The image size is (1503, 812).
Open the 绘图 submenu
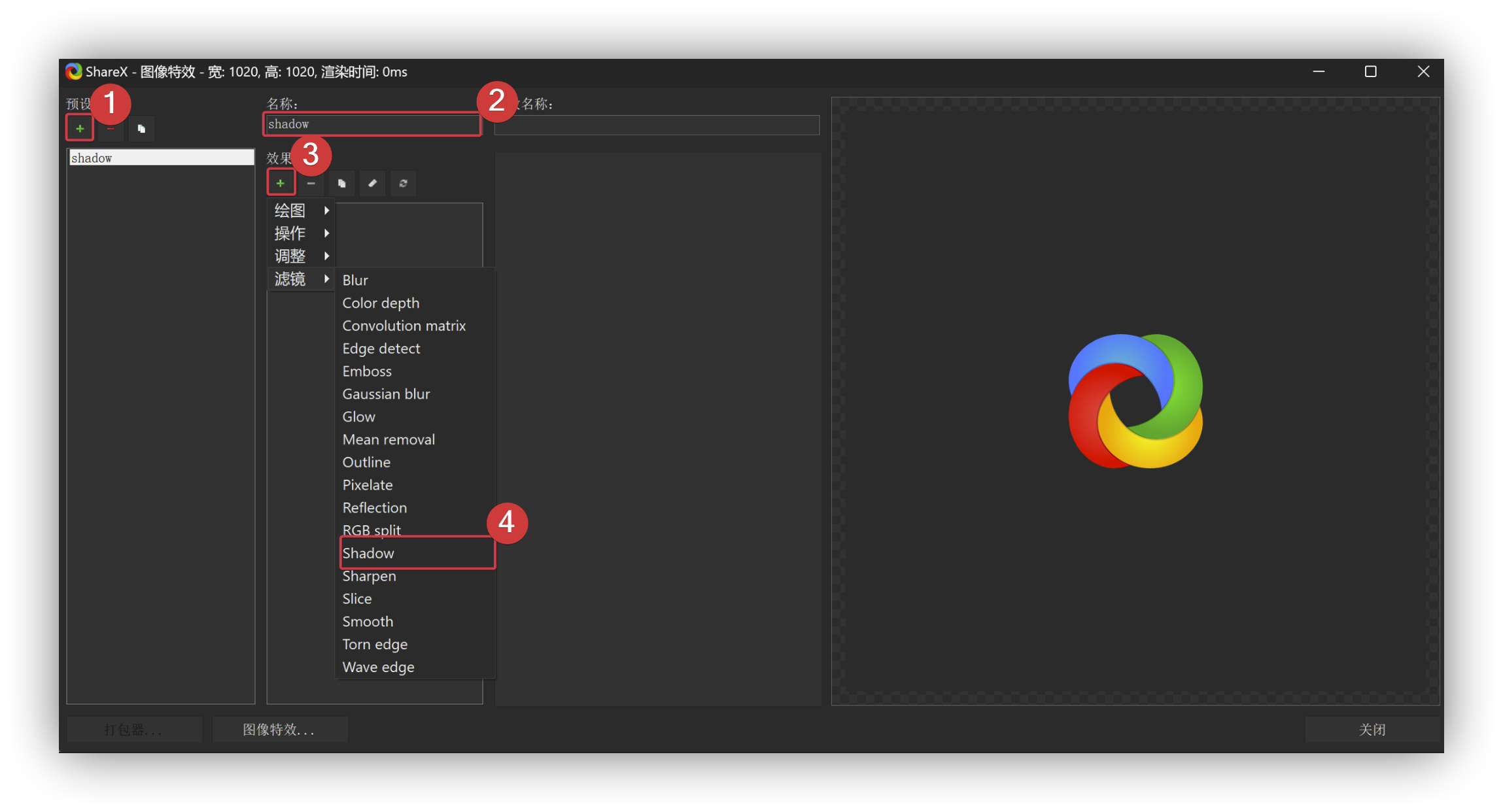tap(302, 211)
